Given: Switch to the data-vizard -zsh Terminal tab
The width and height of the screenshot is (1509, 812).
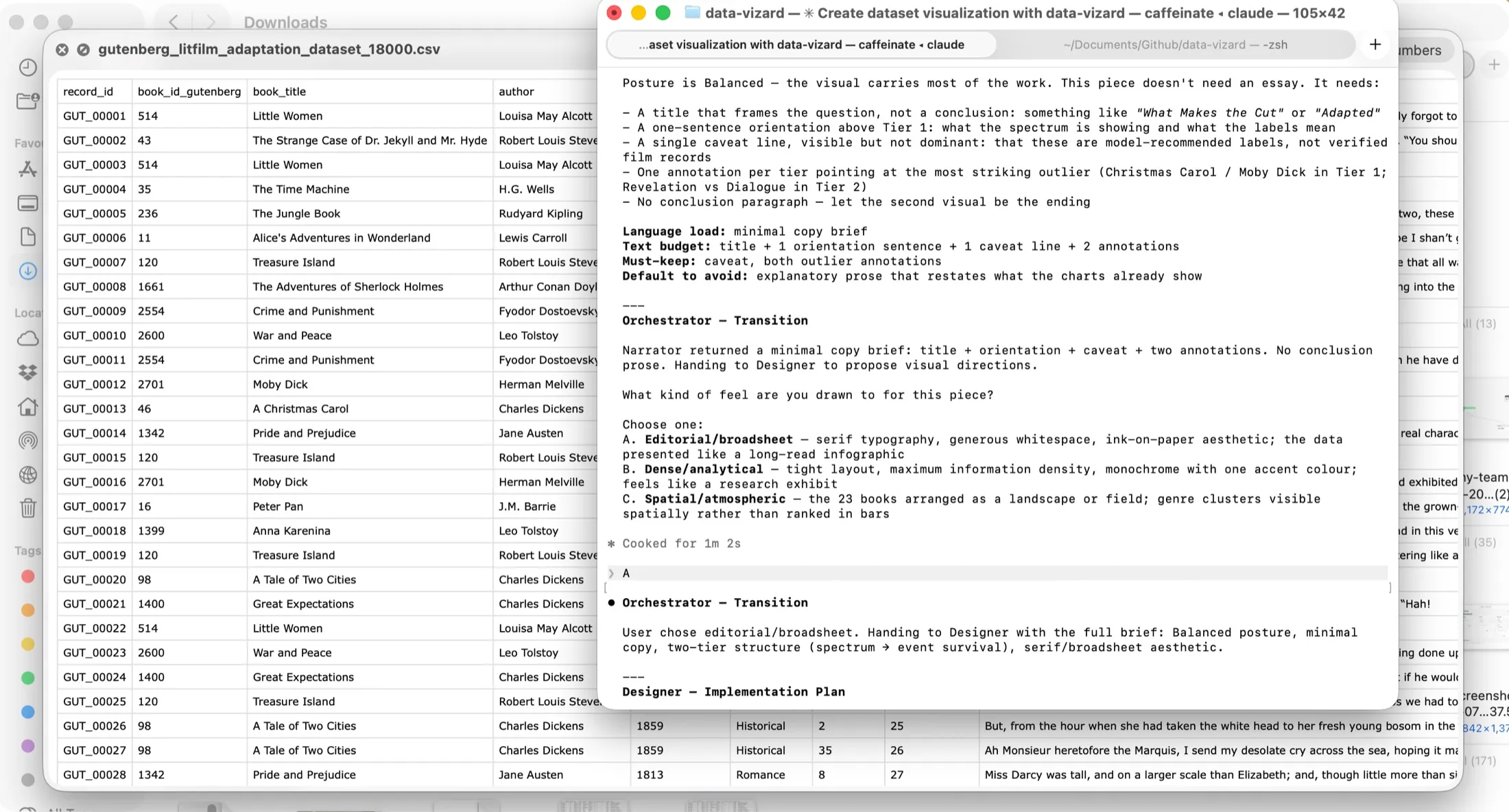Looking at the screenshot, I should click(x=1175, y=45).
